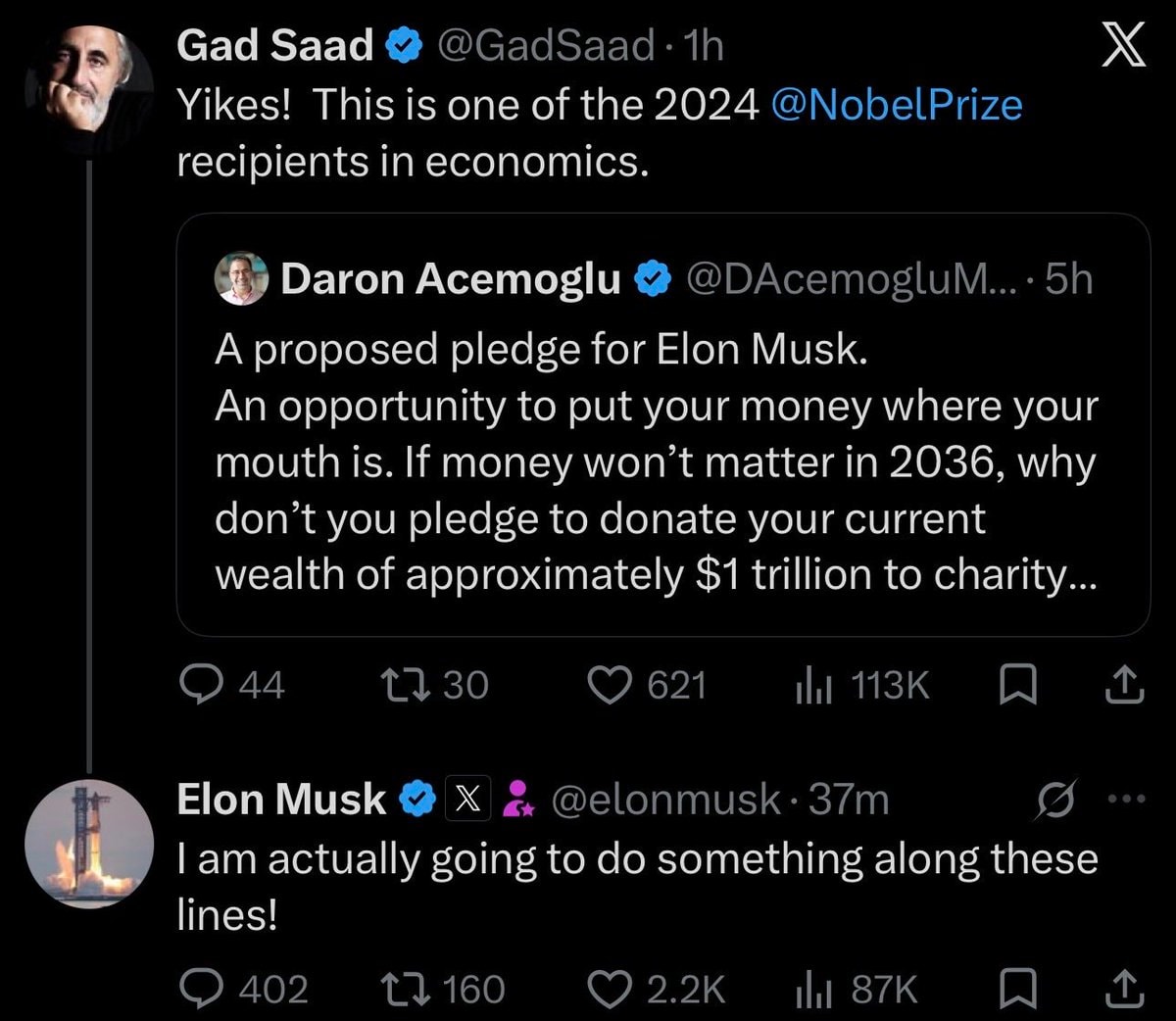Repost Elon Musk's tweet with 160 reposts

pos(405,989)
